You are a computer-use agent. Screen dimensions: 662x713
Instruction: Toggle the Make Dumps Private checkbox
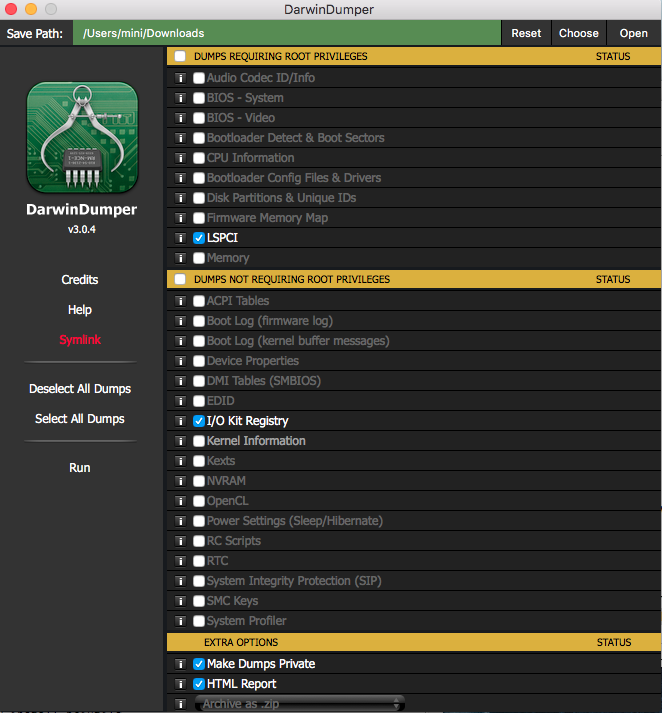(x=199, y=664)
